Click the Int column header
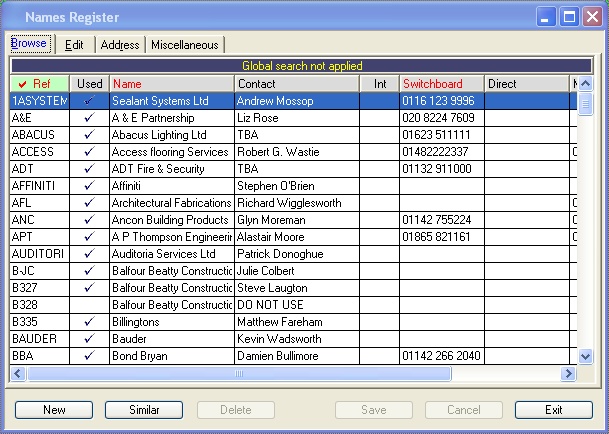609x434 pixels. pyautogui.click(x=379, y=84)
